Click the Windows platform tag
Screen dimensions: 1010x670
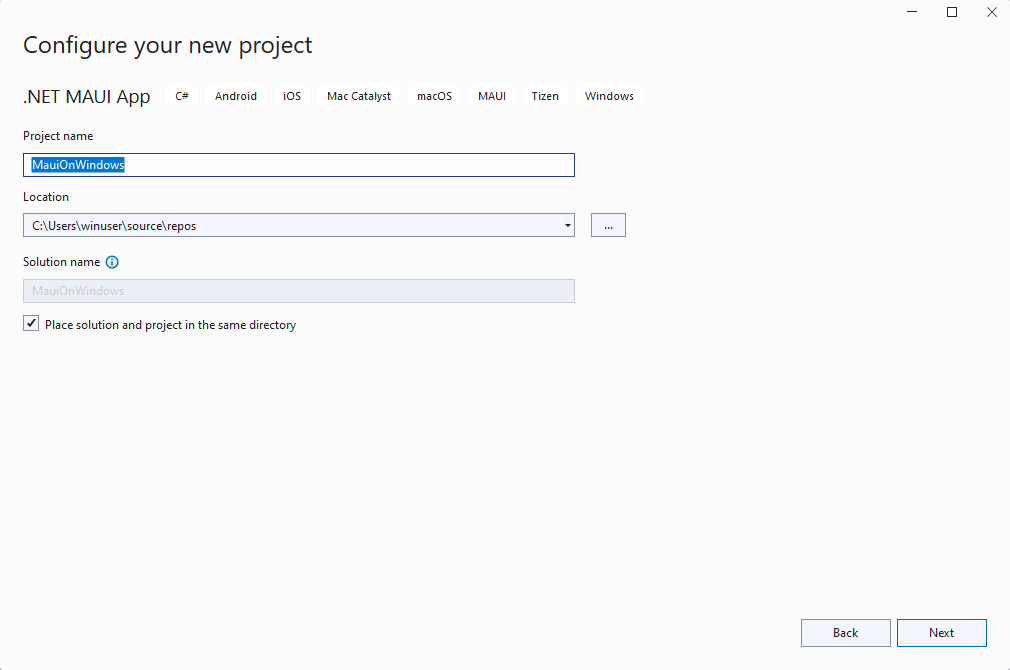coord(609,96)
